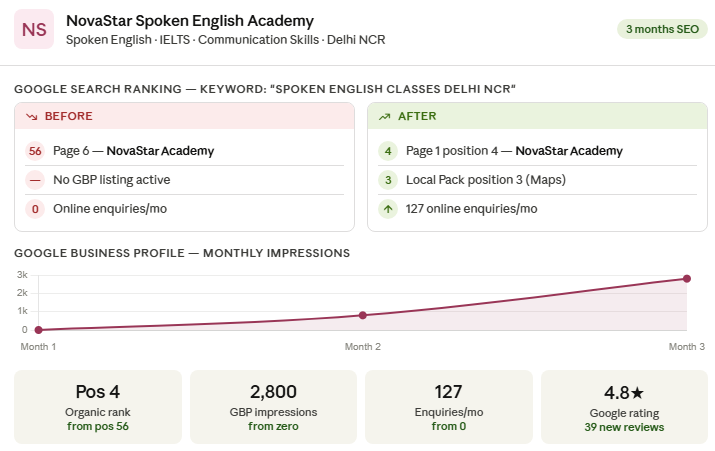Click the red minus badge beside No GBP listing

coord(35,180)
